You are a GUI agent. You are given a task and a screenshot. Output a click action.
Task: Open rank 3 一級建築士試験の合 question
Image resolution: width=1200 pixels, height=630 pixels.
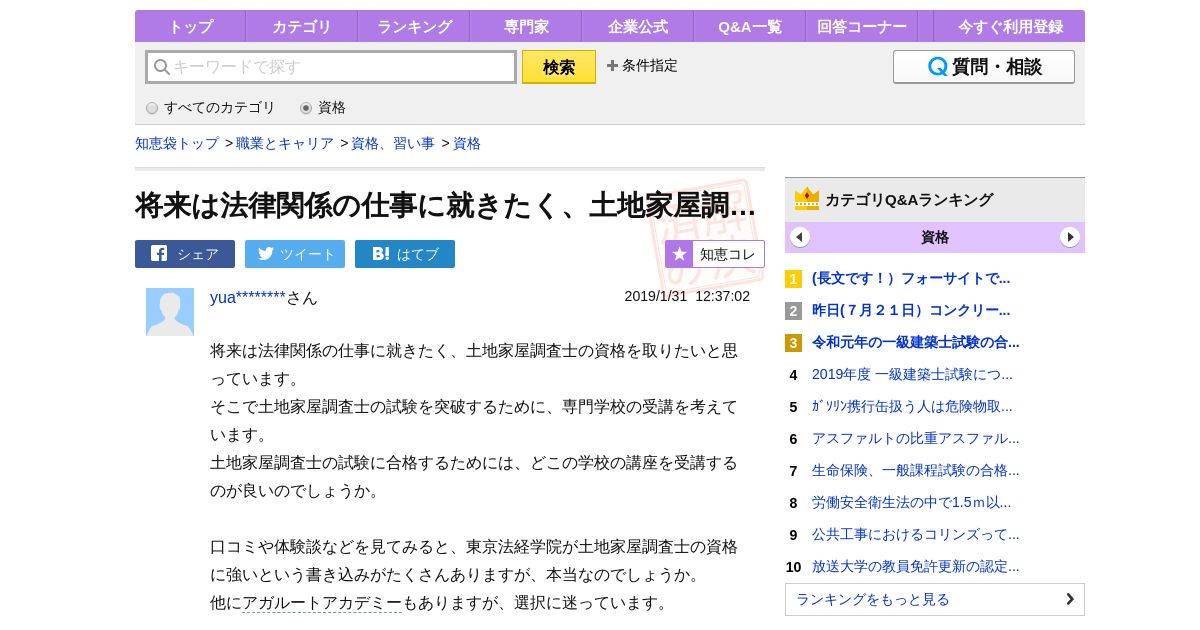point(916,342)
